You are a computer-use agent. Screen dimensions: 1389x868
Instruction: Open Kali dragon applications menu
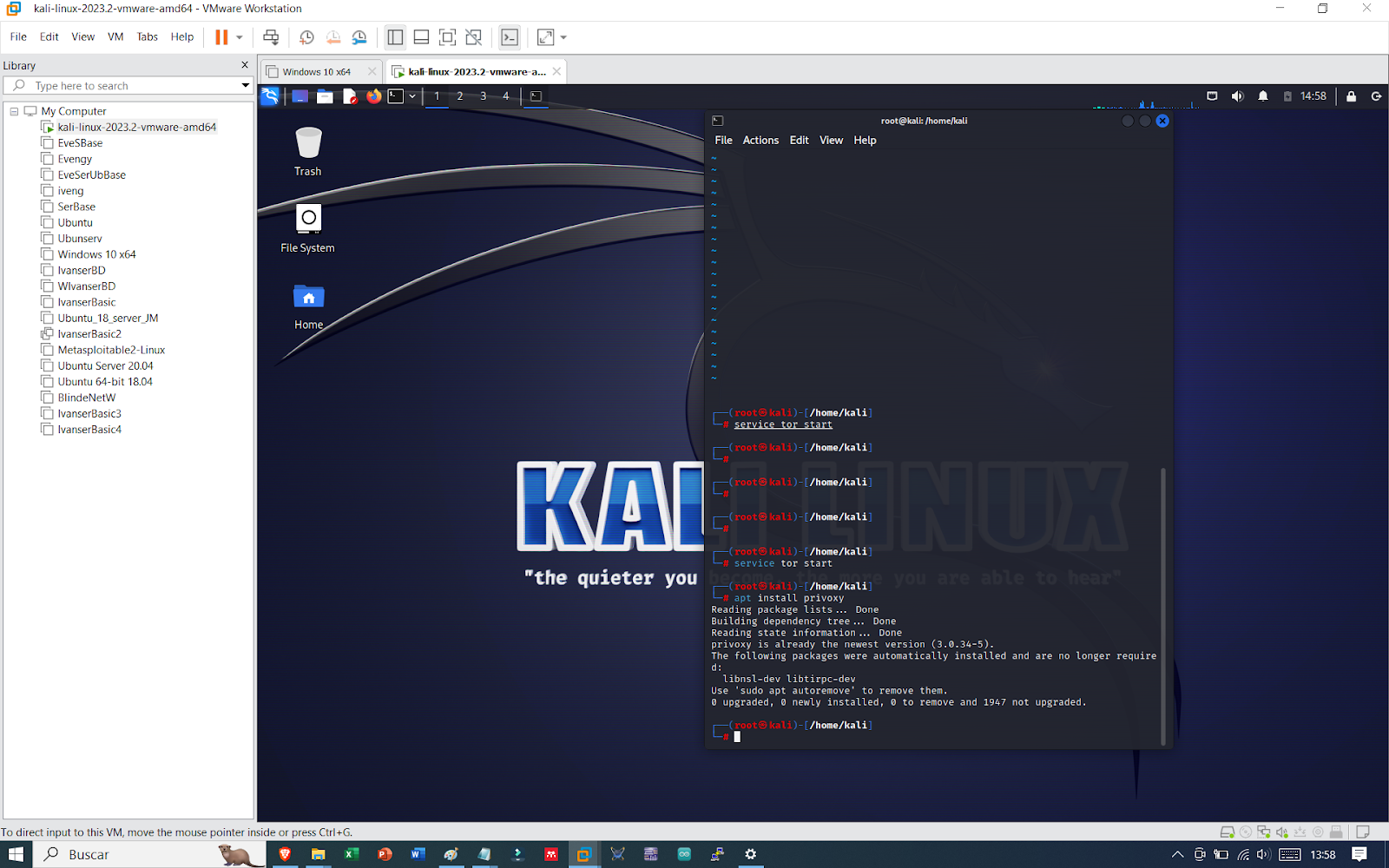coord(270,96)
